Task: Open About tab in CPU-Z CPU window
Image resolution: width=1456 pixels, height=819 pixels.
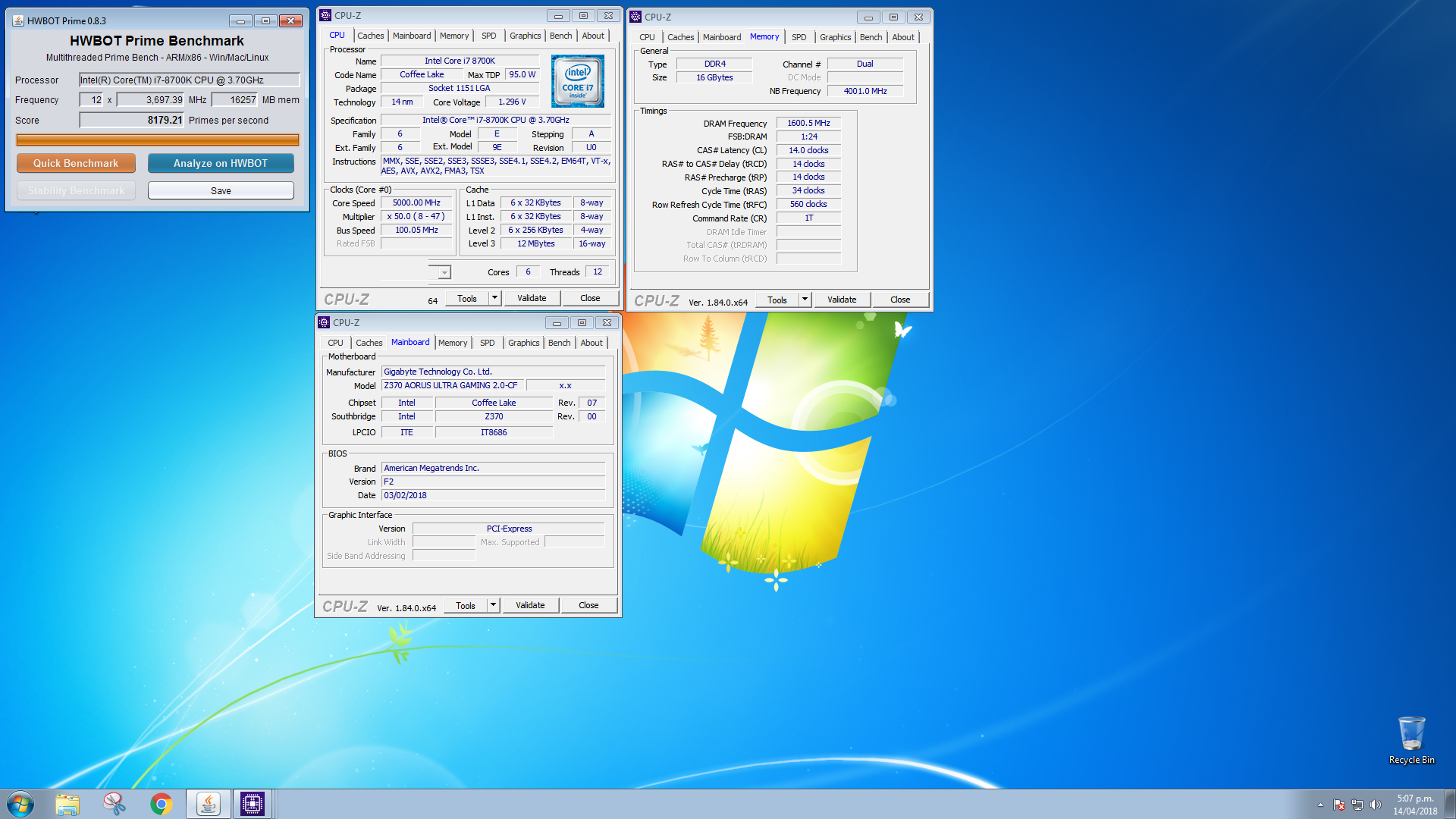Action: [593, 36]
